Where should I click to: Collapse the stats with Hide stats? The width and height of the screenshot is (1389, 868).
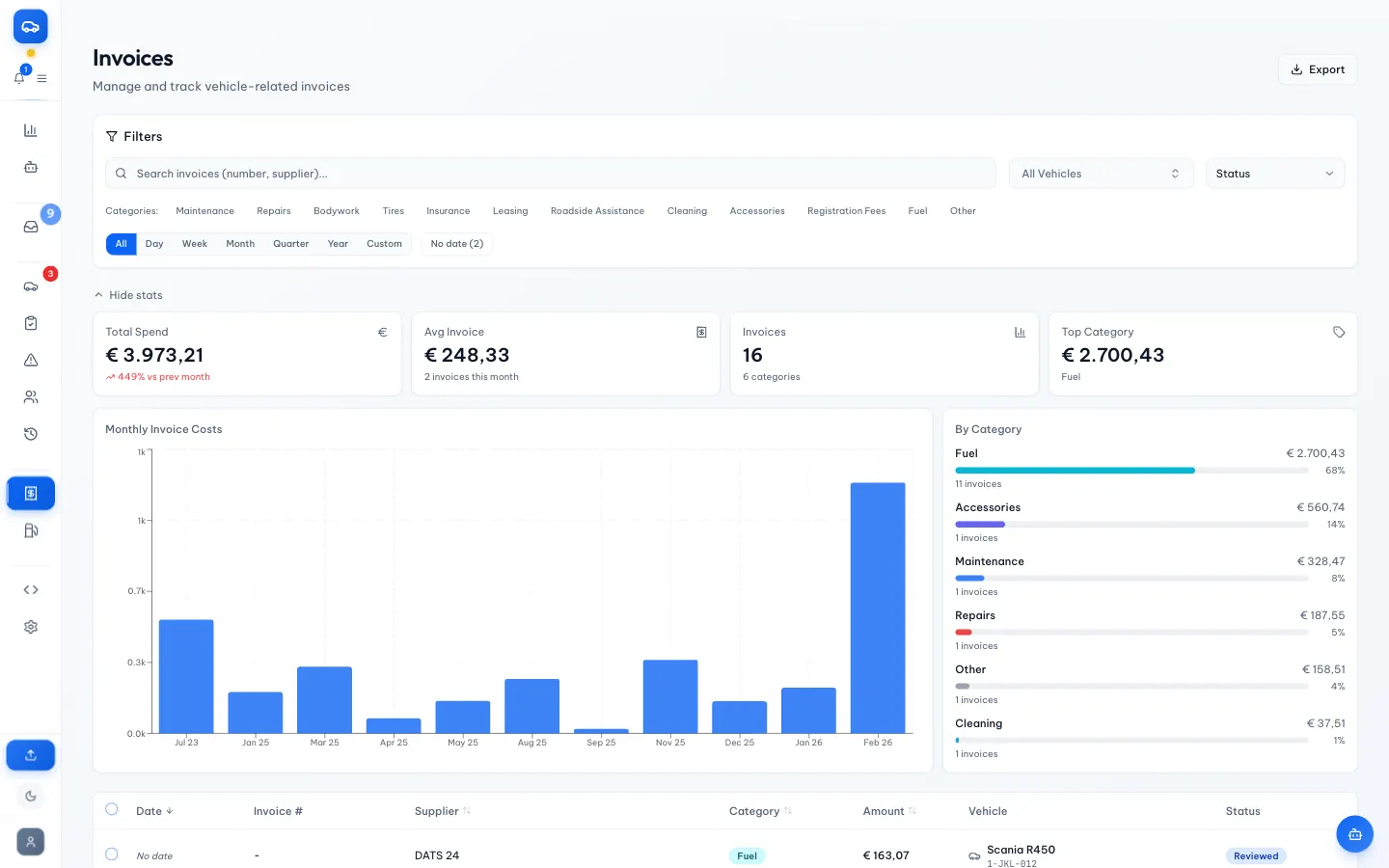tap(128, 295)
